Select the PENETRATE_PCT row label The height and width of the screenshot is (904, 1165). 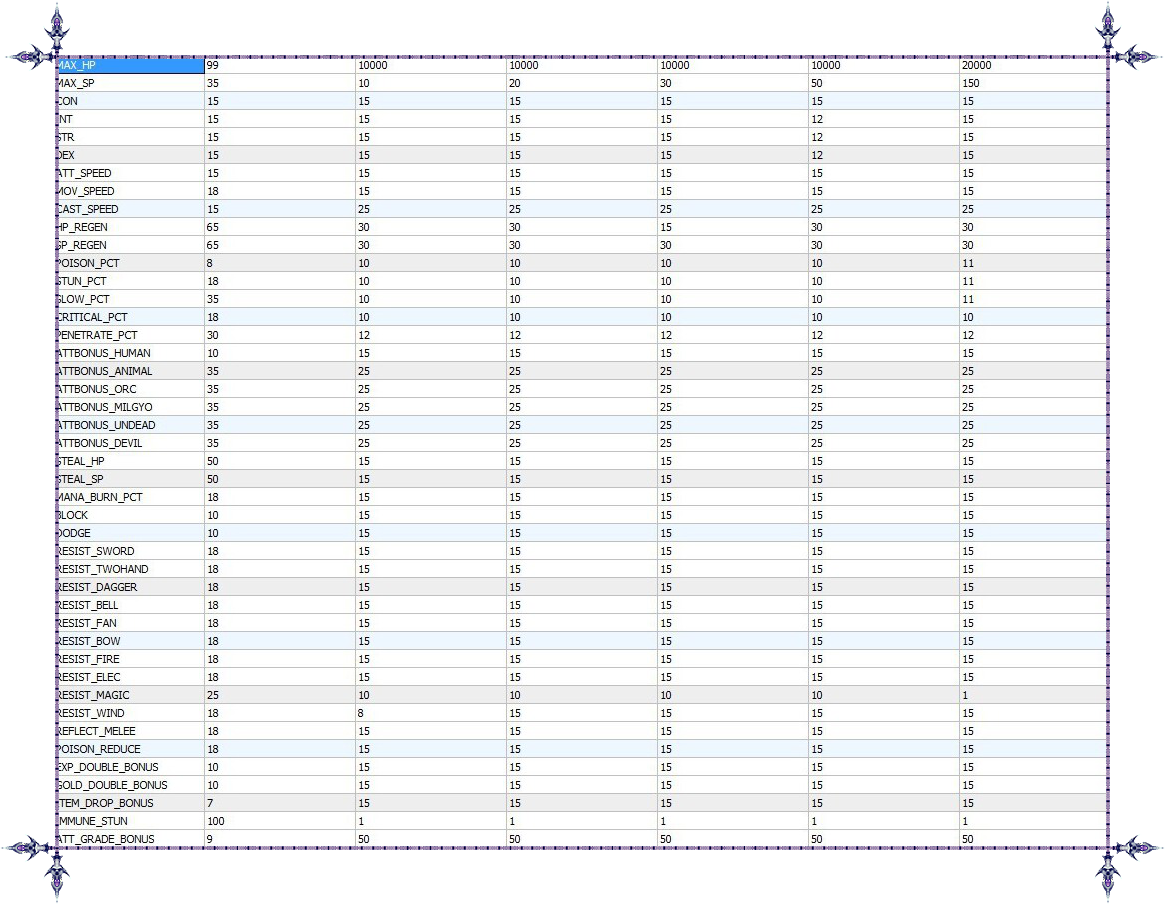pos(97,335)
